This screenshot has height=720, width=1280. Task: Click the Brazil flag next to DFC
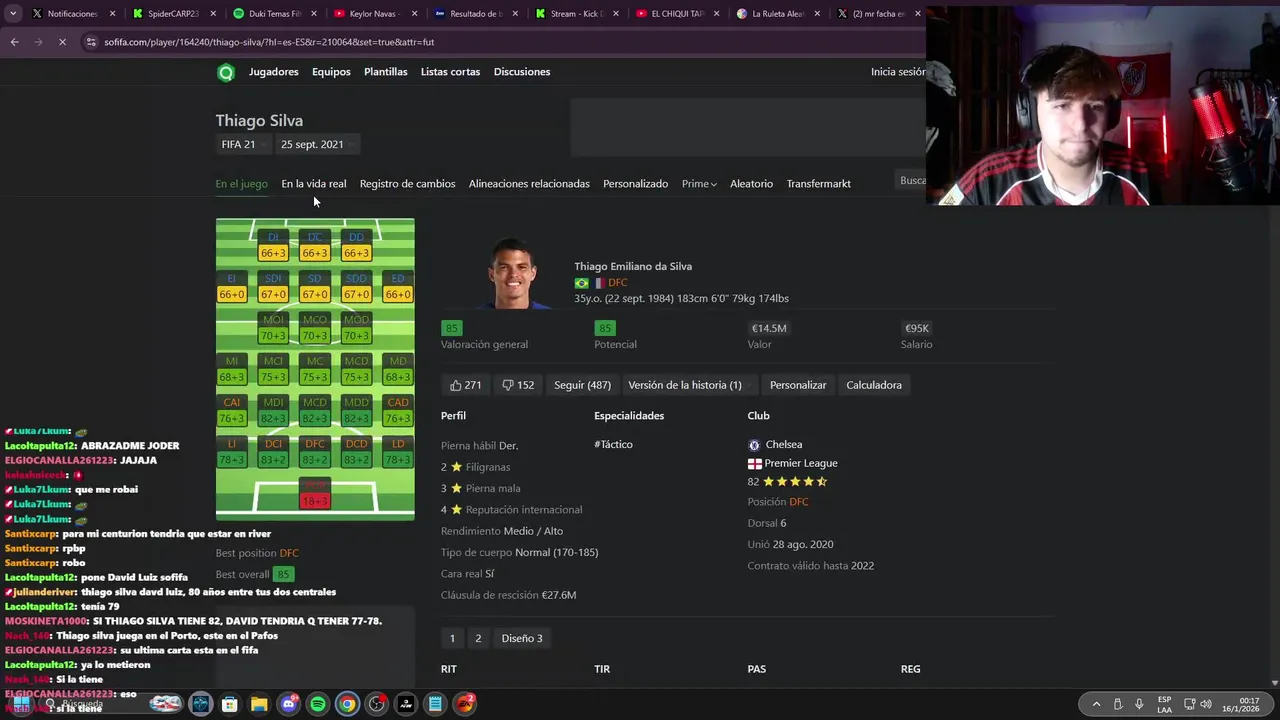(581, 283)
